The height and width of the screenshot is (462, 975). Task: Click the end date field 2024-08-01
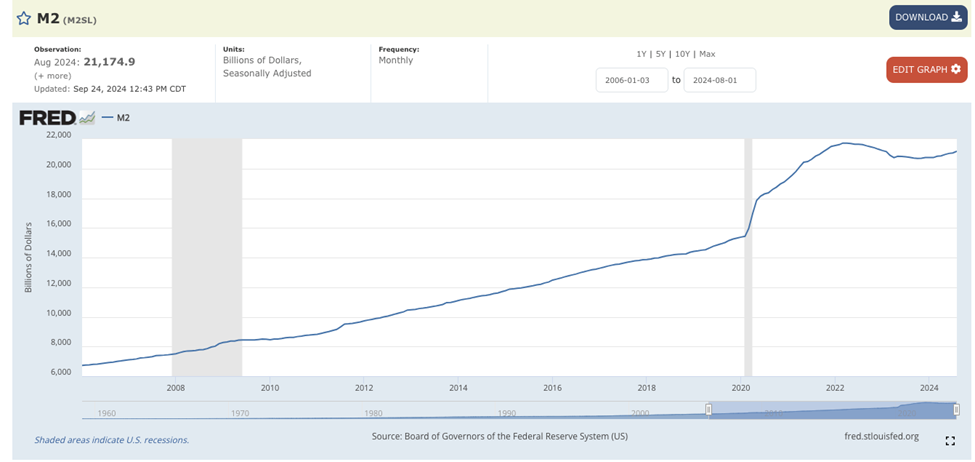point(719,80)
